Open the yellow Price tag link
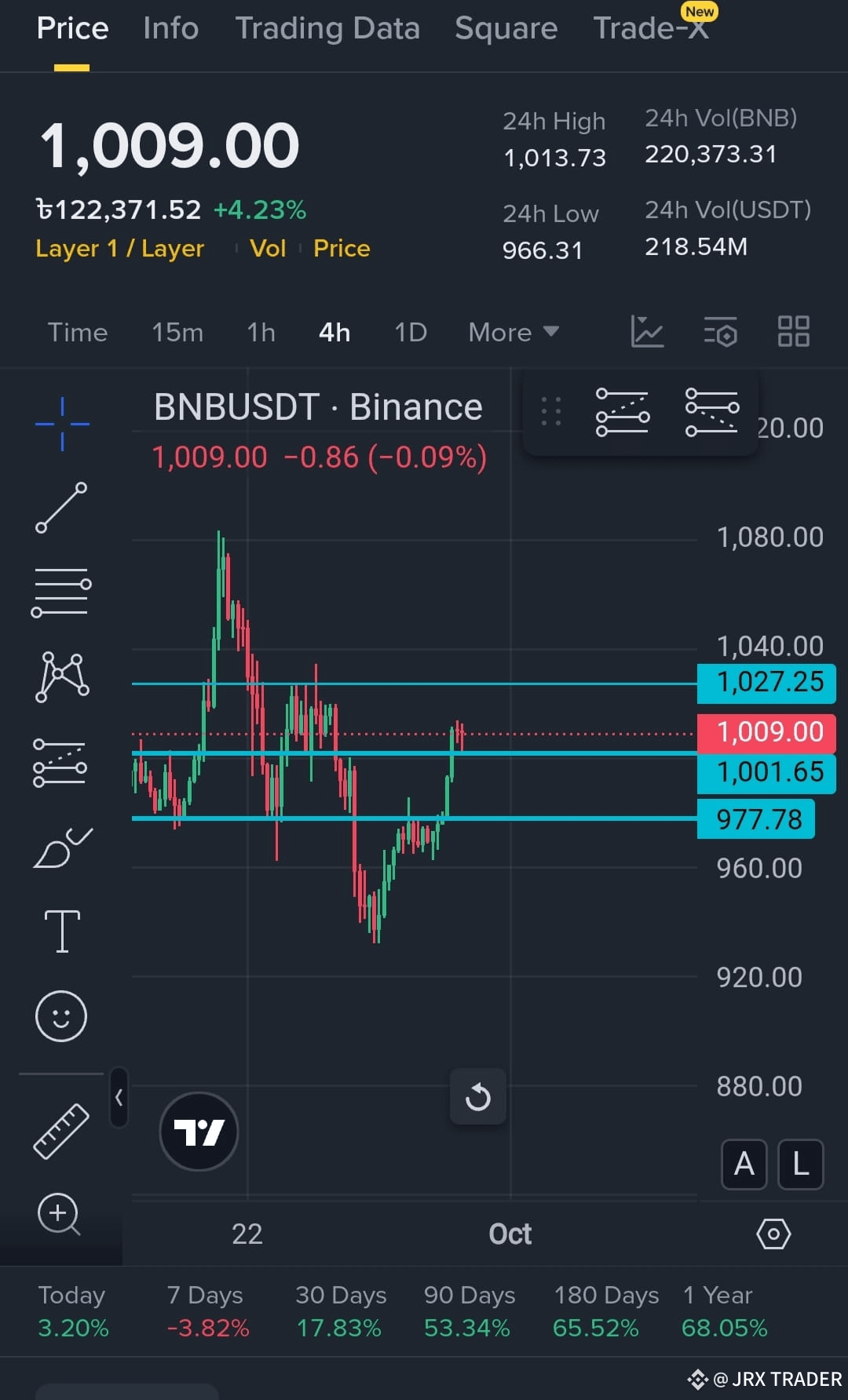The height and width of the screenshot is (1400, 848). point(342,249)
